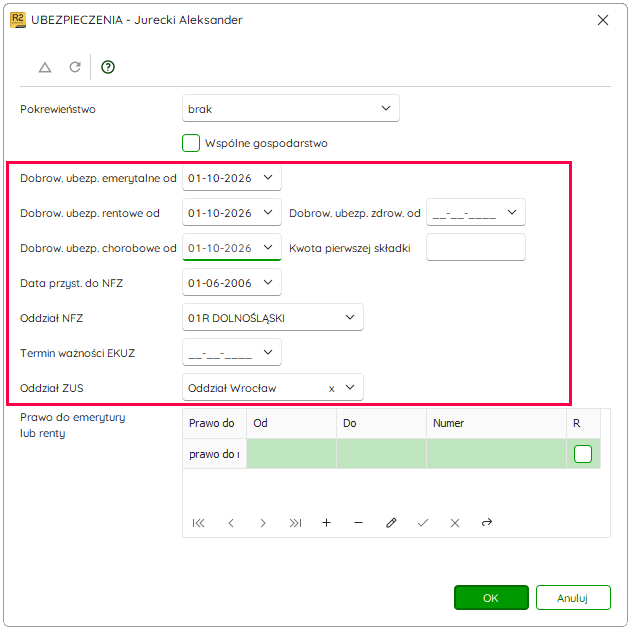Click the NFZ date text 01-06-2006
This screenshot has width=632, height=632.
click(220, 283)
